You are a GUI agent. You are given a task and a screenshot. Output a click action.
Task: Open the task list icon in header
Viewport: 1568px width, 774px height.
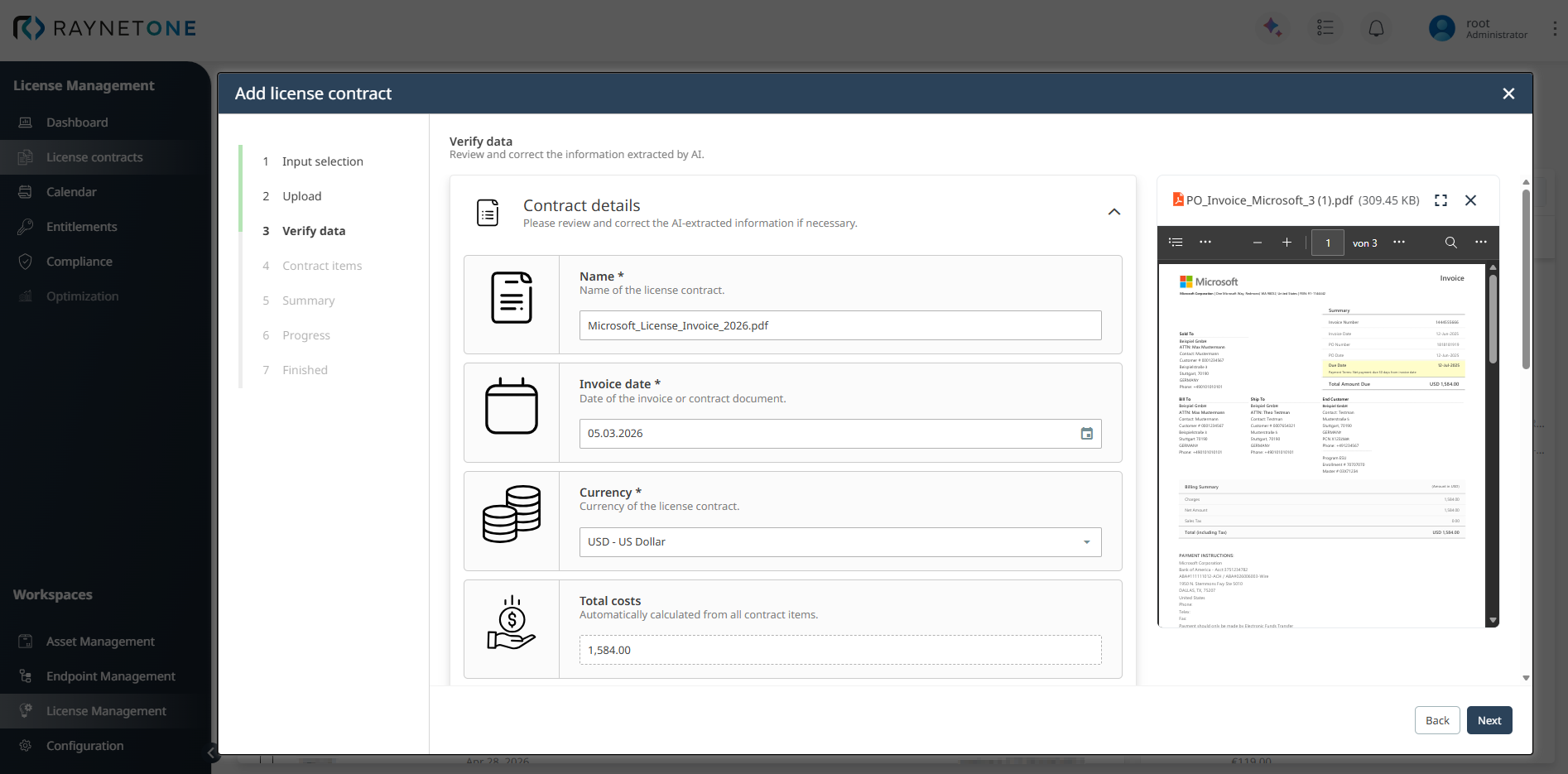1325,27
